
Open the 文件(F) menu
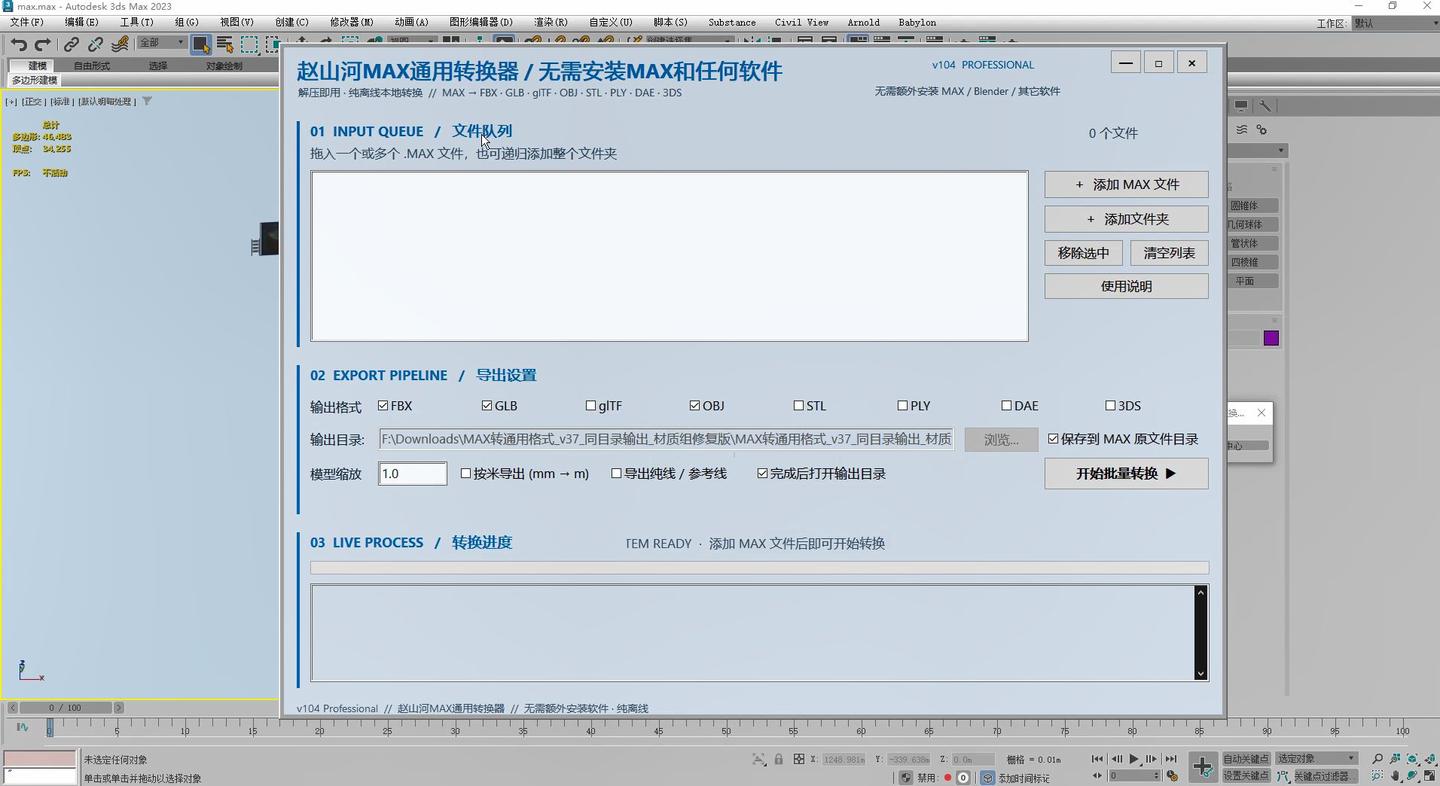(x=26, y=22)
